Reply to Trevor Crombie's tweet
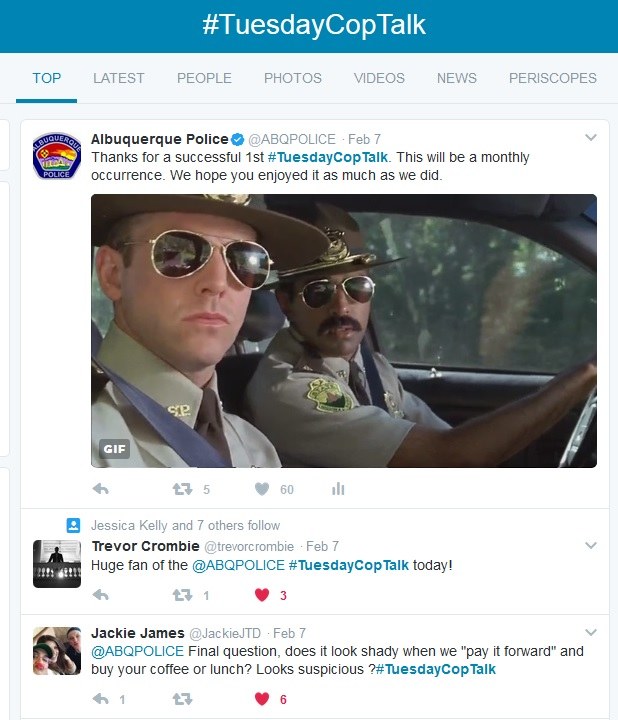Screen dimensions: 618x720 tap(101, 595)
